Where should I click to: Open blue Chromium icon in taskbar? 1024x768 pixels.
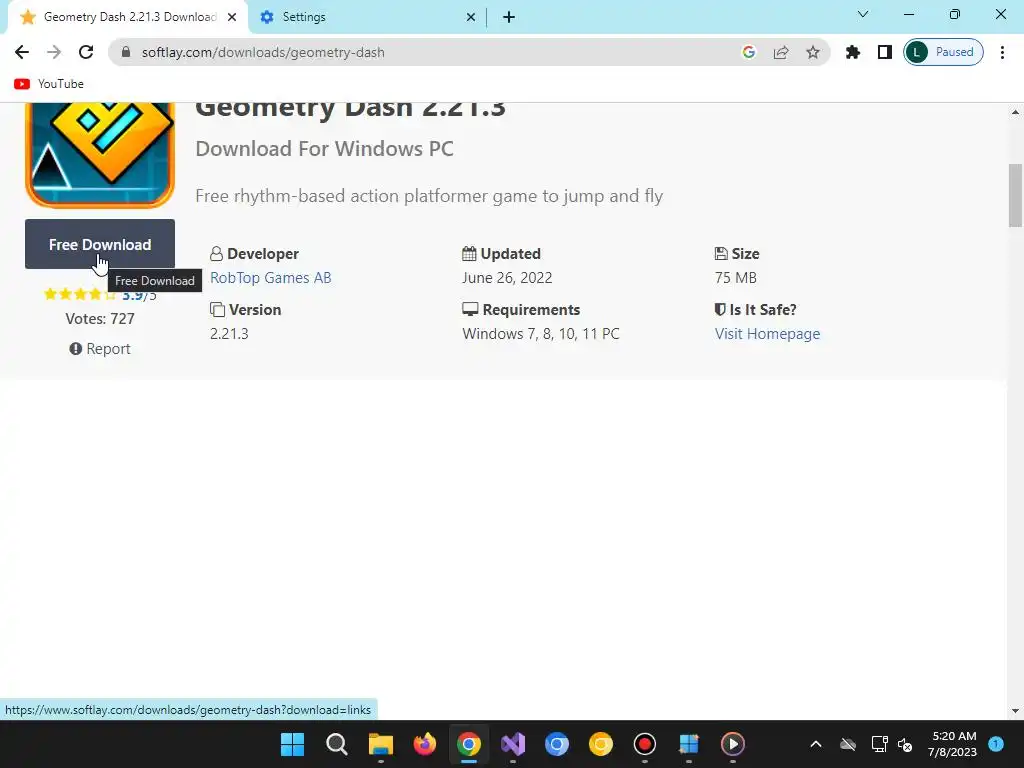[x=556, y=744]
